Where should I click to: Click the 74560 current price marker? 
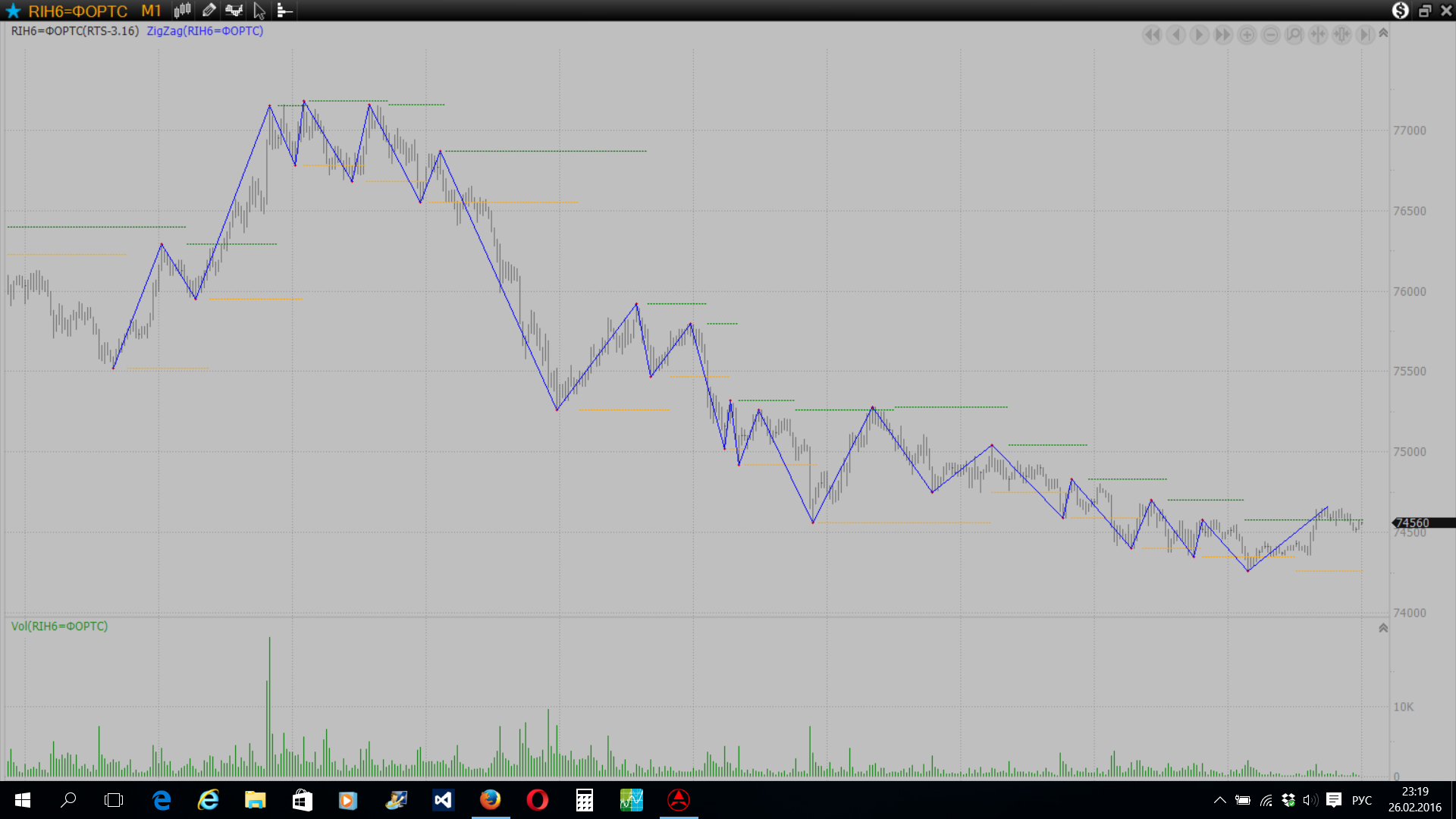coord(1413,523)
